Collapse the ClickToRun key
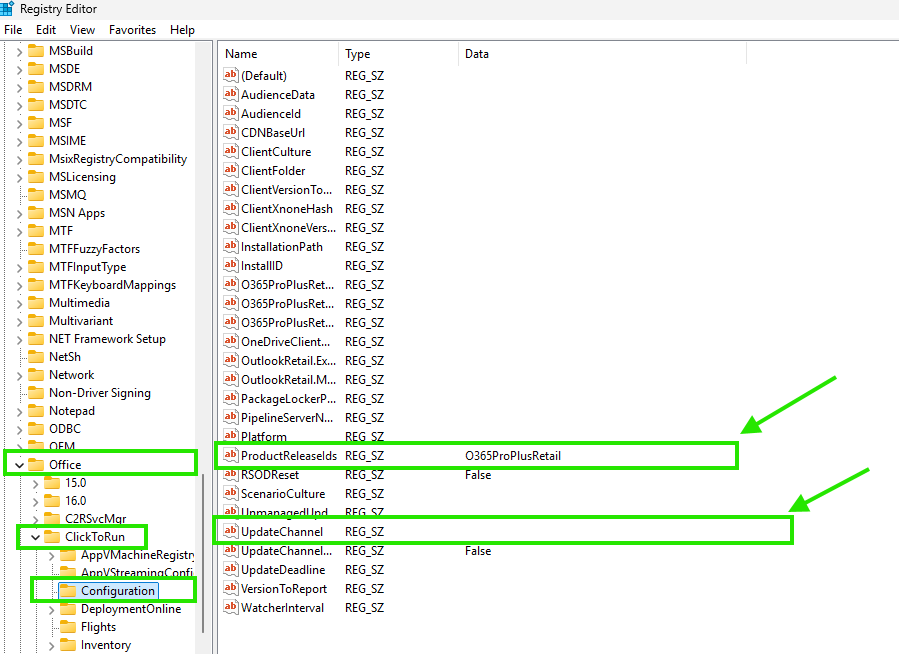 36,537
